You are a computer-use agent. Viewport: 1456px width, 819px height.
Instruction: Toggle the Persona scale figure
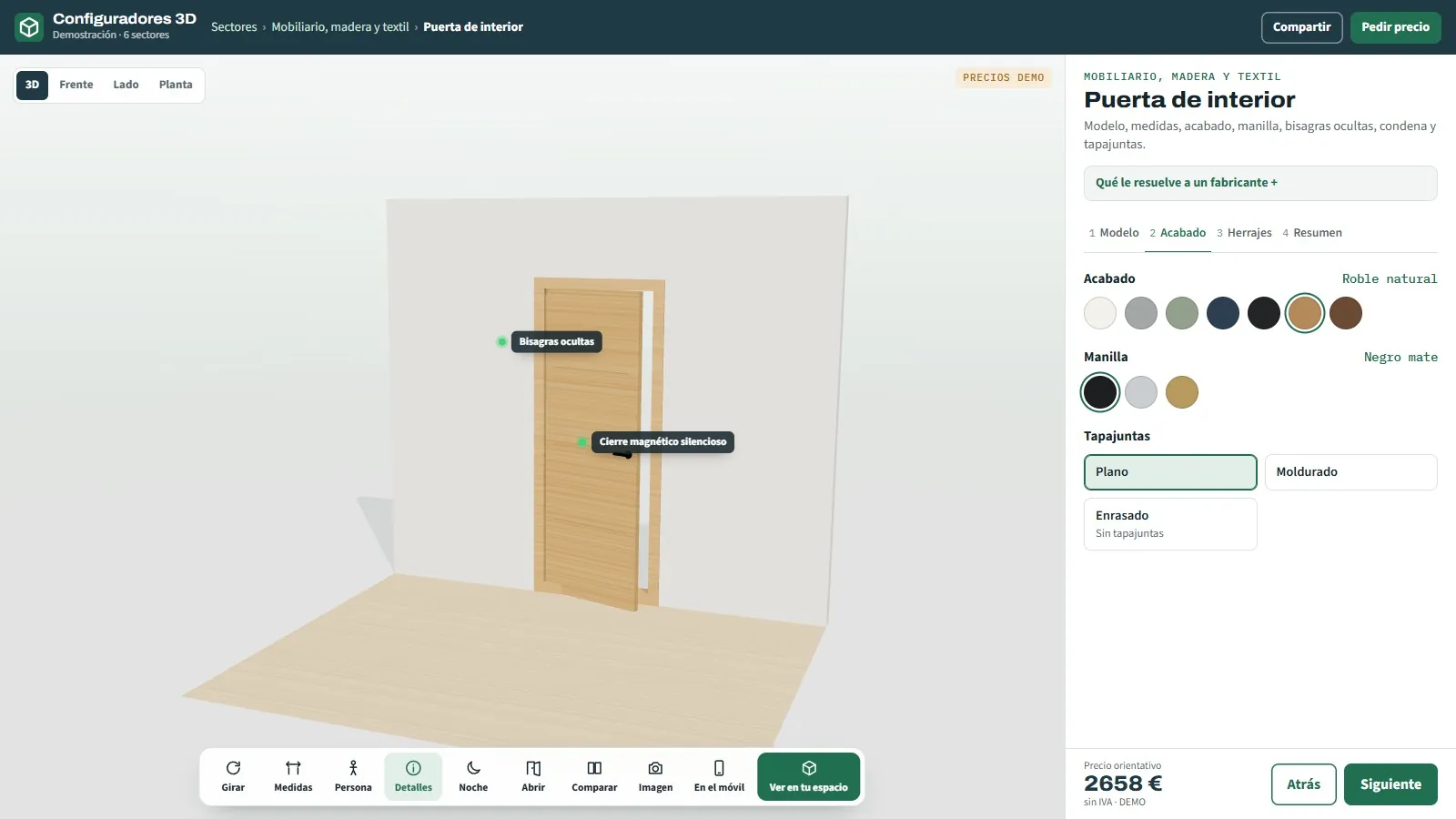pos(353,776)
